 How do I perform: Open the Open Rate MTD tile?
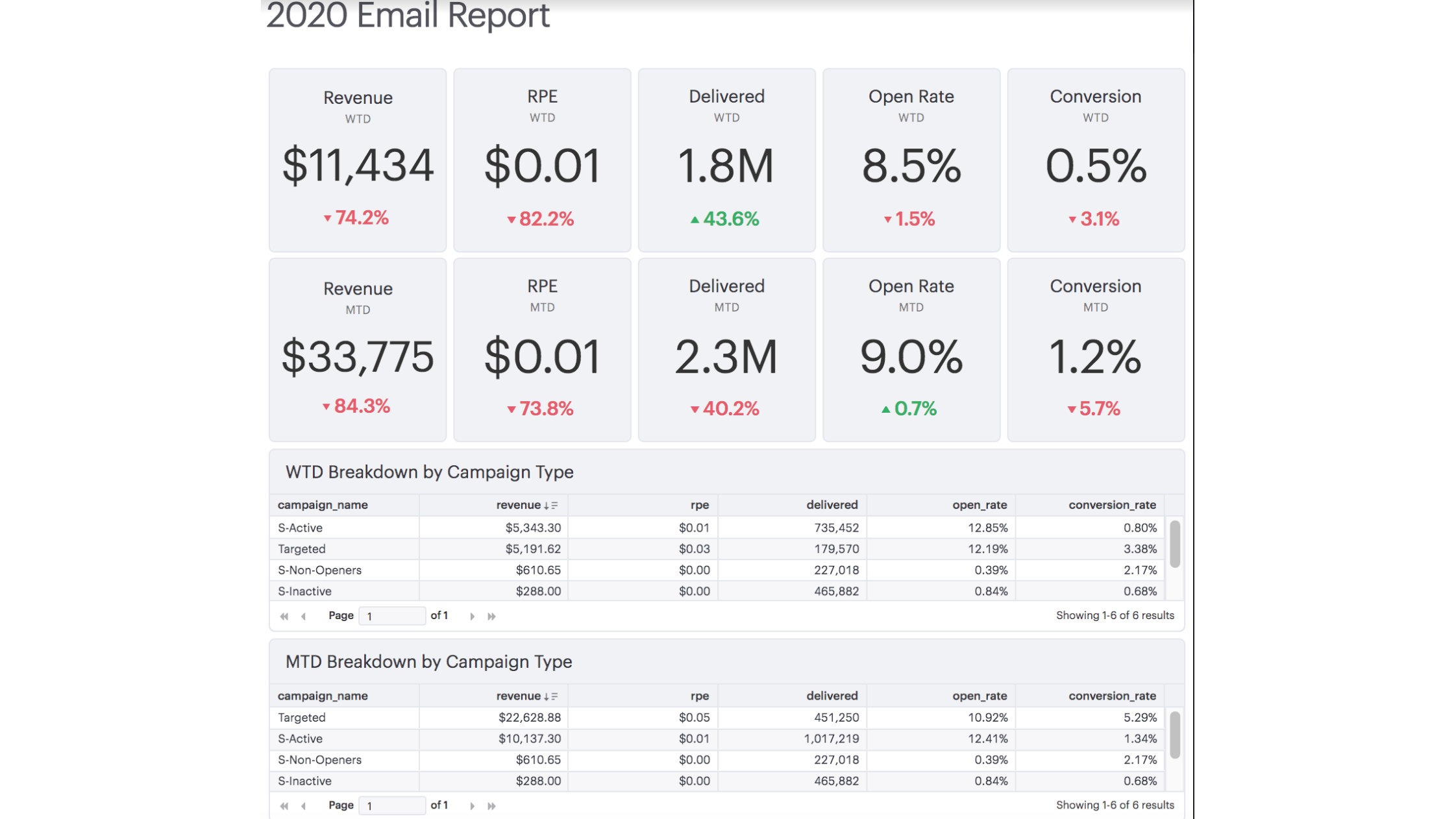click(911, 350)
